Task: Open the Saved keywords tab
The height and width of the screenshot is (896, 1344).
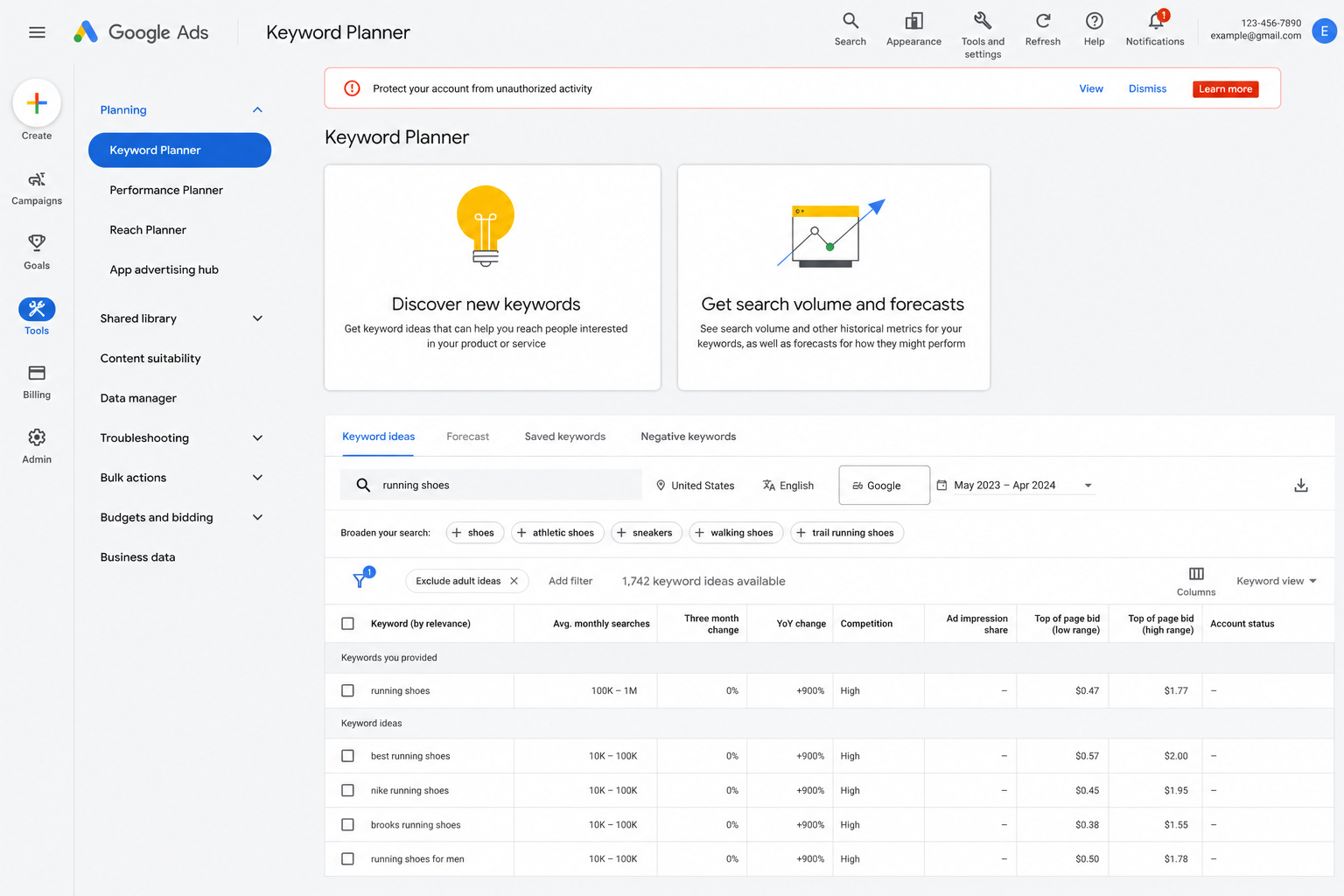Action: pyautogui.click(x=565, y=437)
